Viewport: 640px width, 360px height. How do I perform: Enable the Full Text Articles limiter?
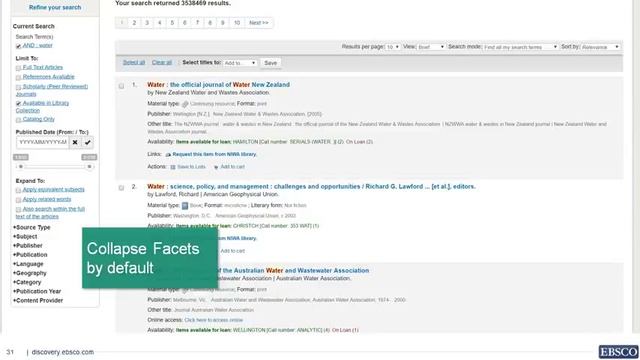tap(18, 68)
